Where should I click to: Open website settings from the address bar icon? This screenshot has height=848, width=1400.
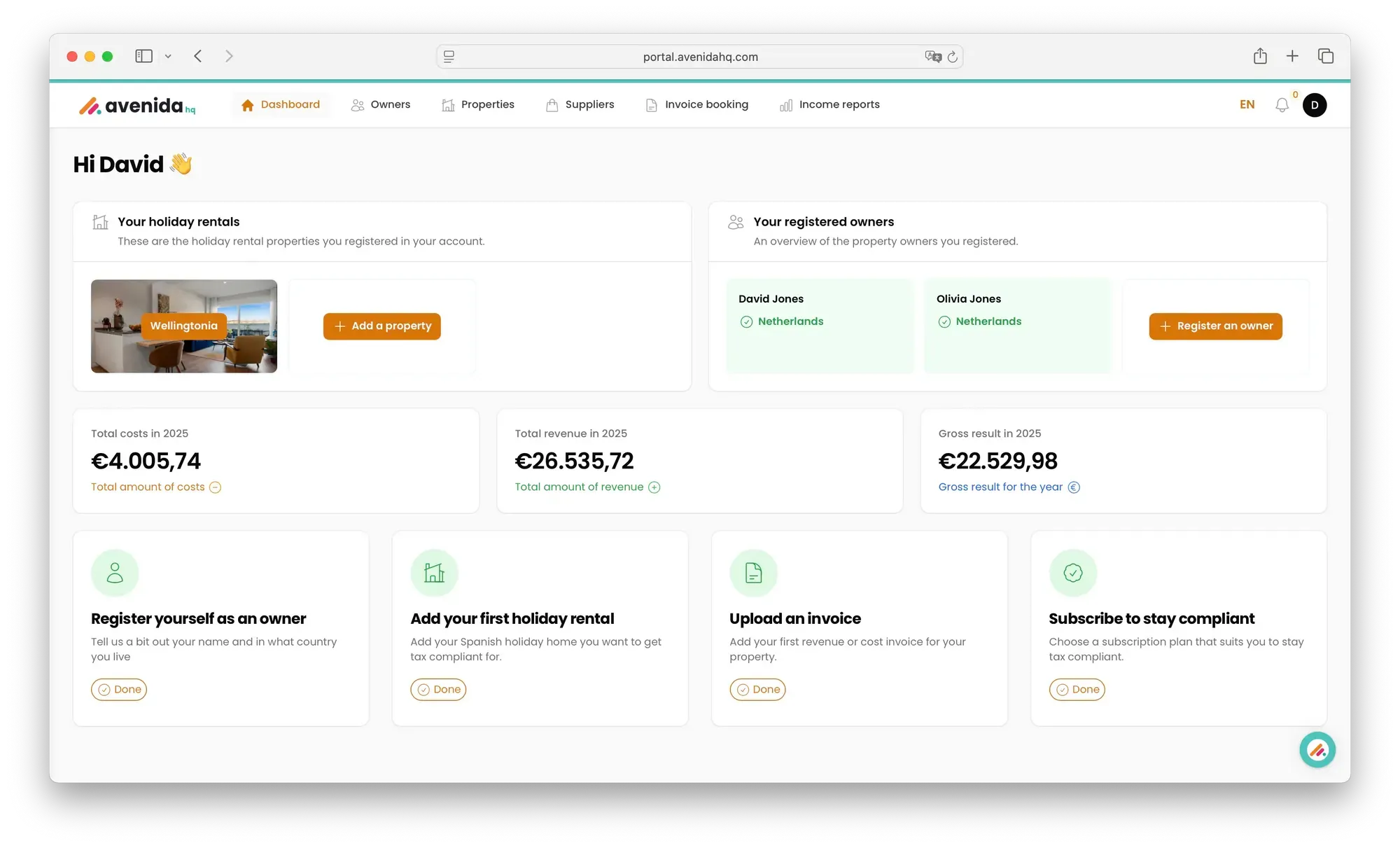[x=449, y=56]
